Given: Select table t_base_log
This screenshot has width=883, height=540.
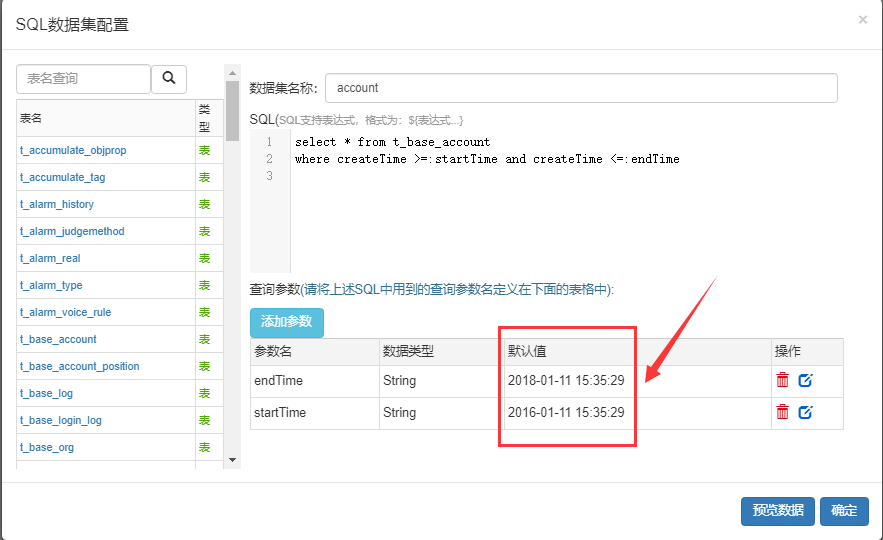Looking at the screenshot, I should click(46, 394).
